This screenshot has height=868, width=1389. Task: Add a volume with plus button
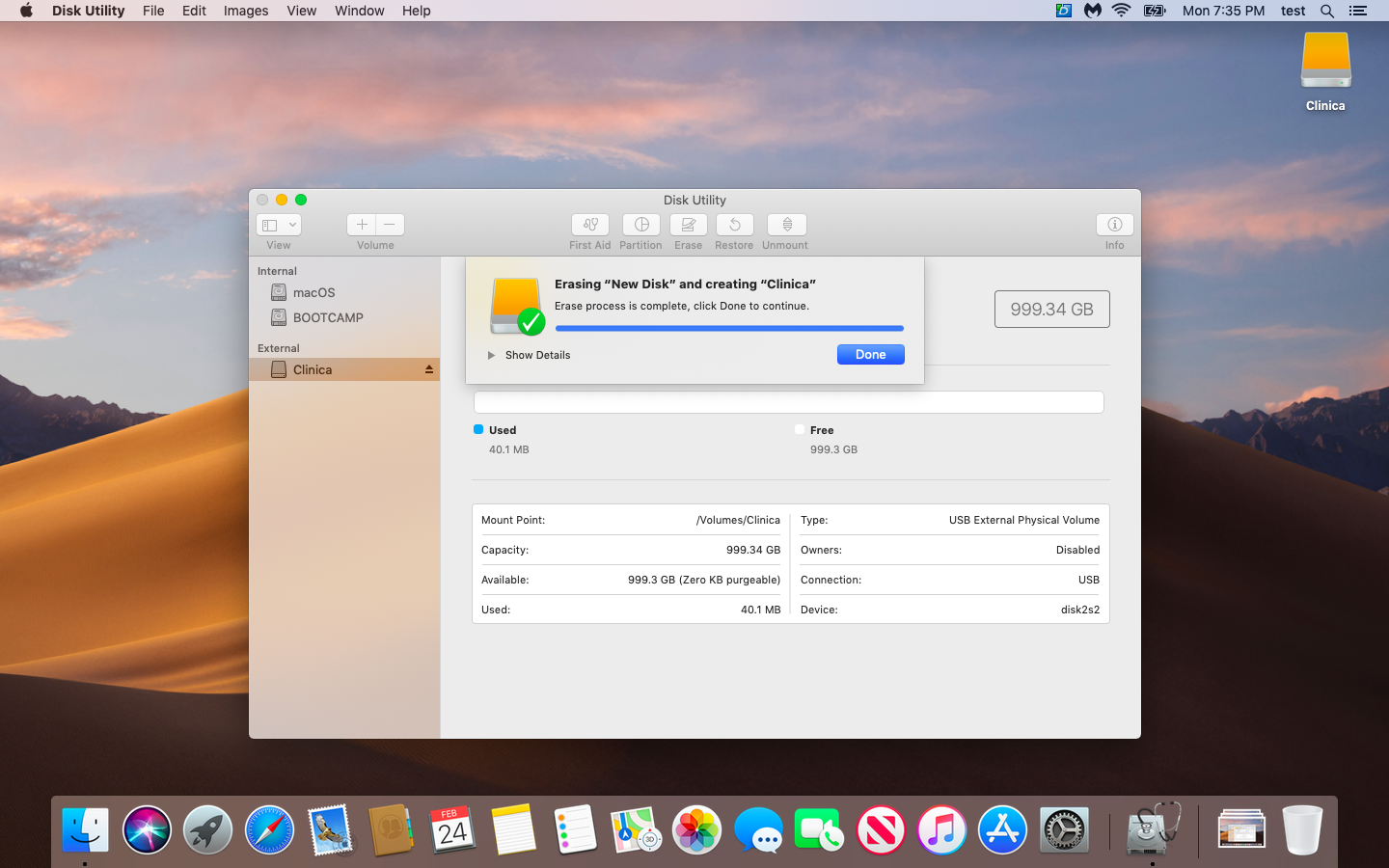pos(362,225)
